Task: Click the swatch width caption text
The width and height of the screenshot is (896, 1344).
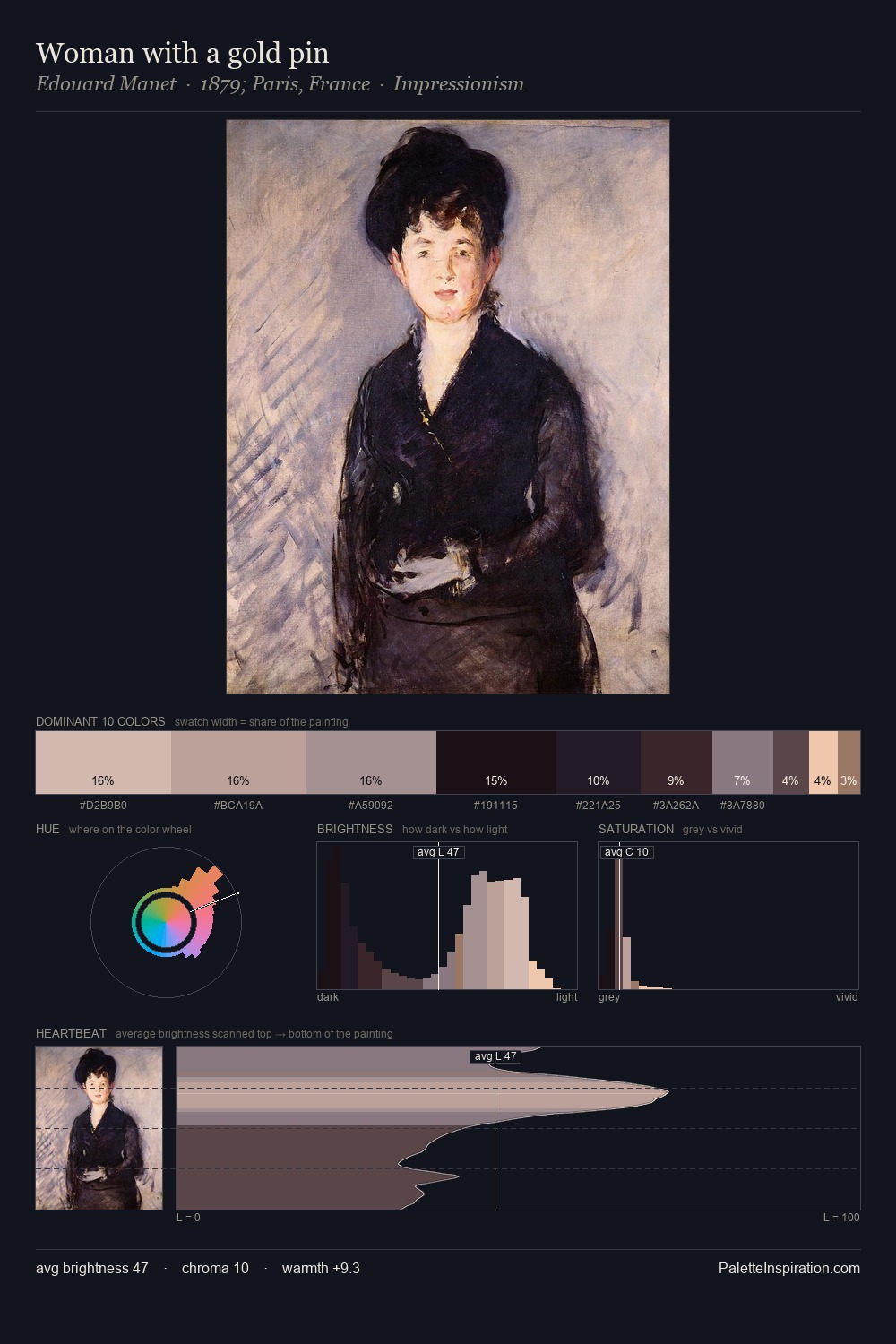Action: point(262,722)
